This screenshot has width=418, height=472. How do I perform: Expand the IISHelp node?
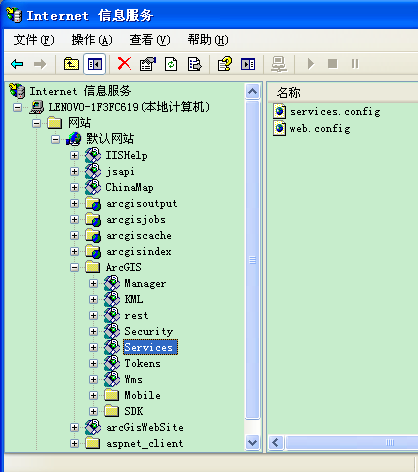[74, 155]
